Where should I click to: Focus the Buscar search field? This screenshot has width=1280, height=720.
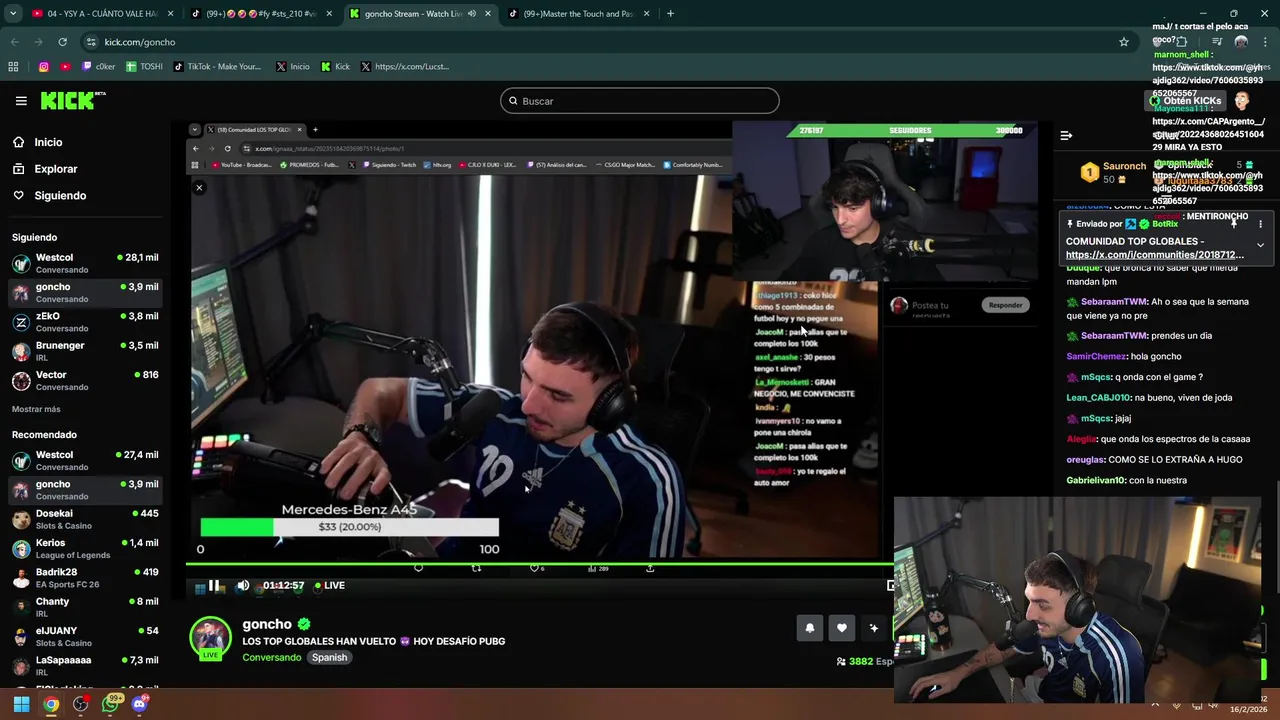click(640, 101)
